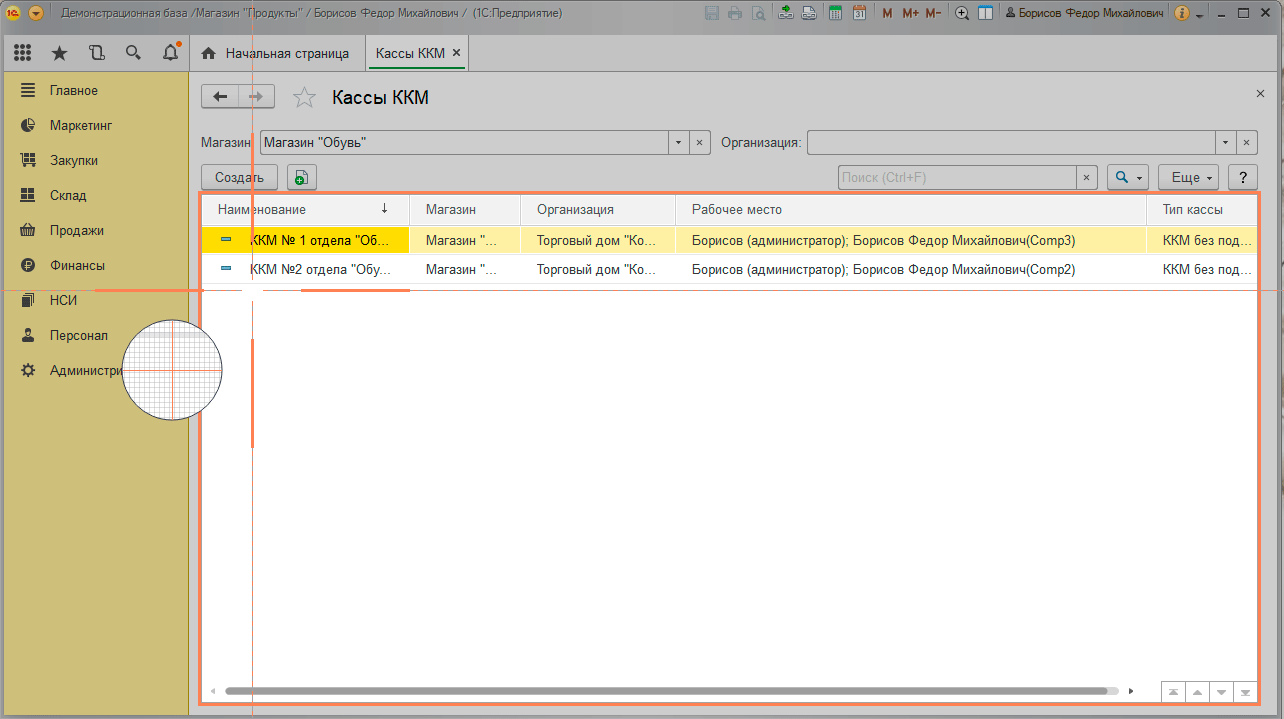Open the Финансы section
Viewport: 1284px width, 719px height.
point(77,265)
